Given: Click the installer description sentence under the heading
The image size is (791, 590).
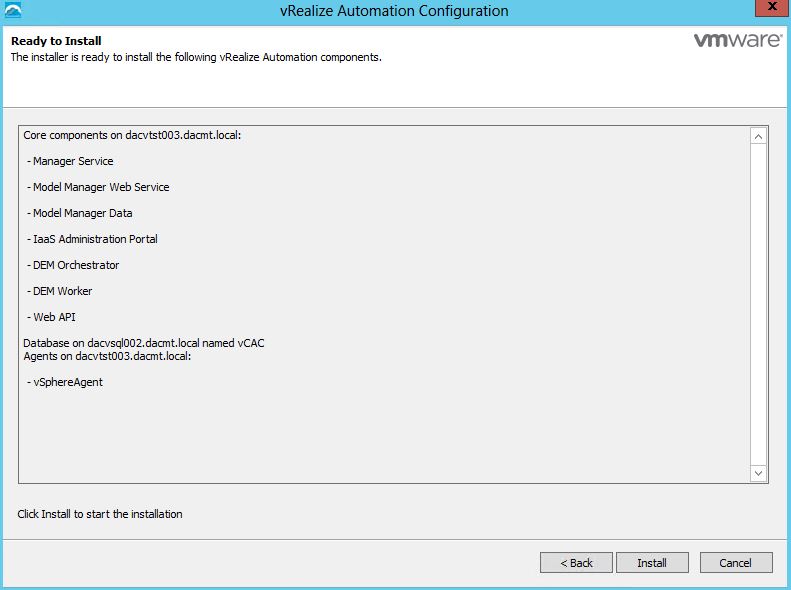Looking at the screenshot, I should [x=196, y=57].
